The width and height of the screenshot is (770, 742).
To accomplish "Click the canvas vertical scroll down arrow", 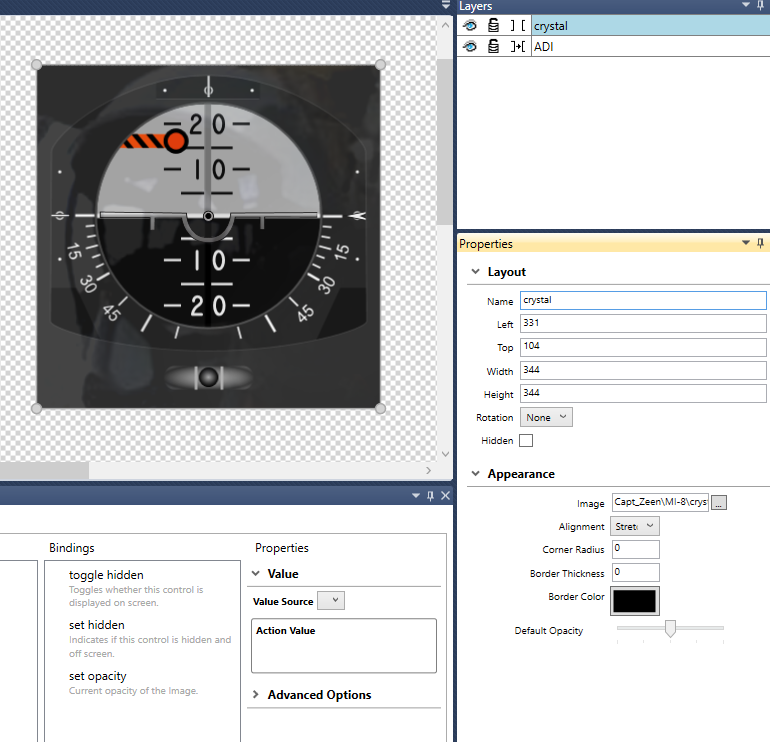I will point(445,454).
